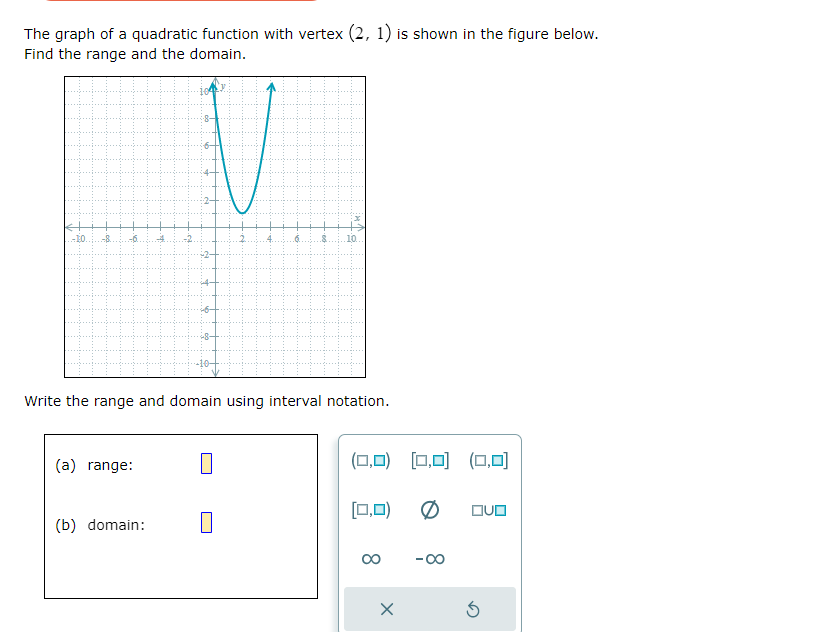
Task: Select the half-open interval (□,□] symbol
Action: click(487, 460)
